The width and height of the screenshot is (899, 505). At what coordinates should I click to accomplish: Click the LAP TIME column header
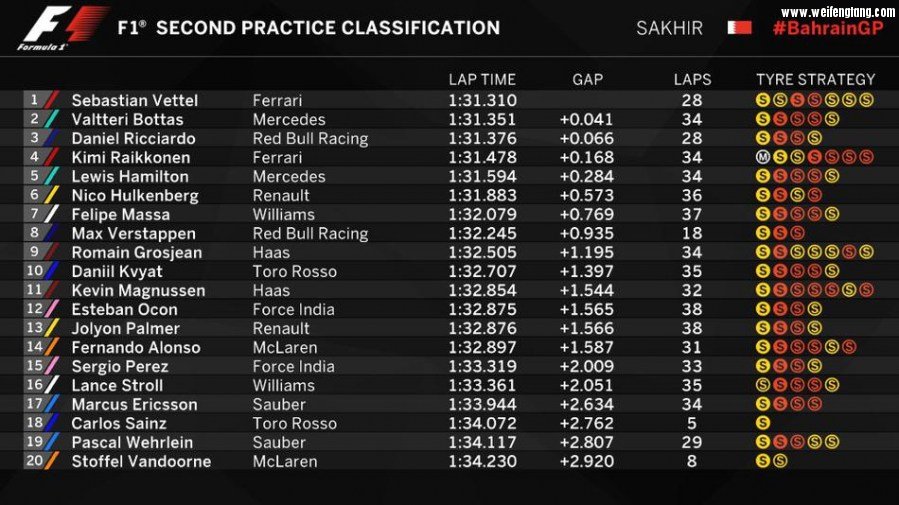482,79
